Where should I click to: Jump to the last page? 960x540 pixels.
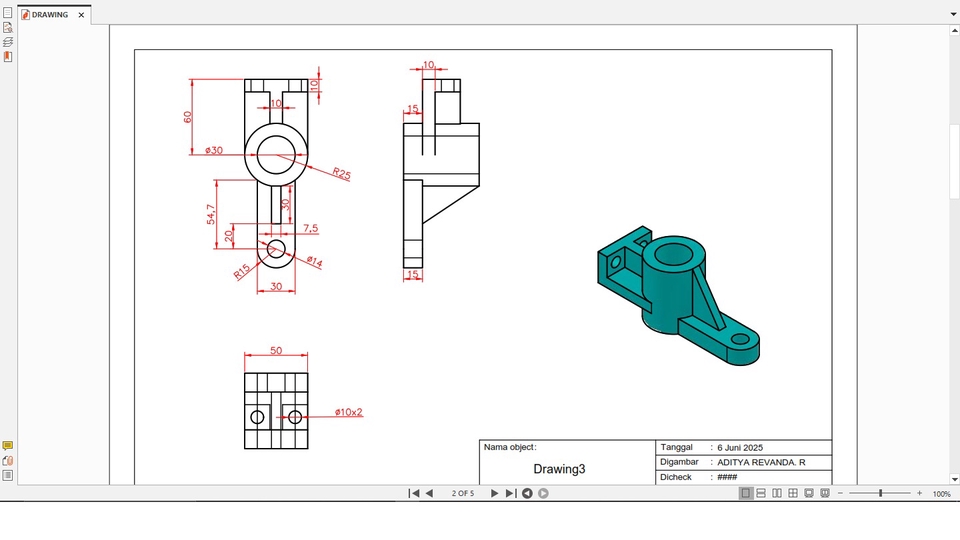tap(510, 493)
